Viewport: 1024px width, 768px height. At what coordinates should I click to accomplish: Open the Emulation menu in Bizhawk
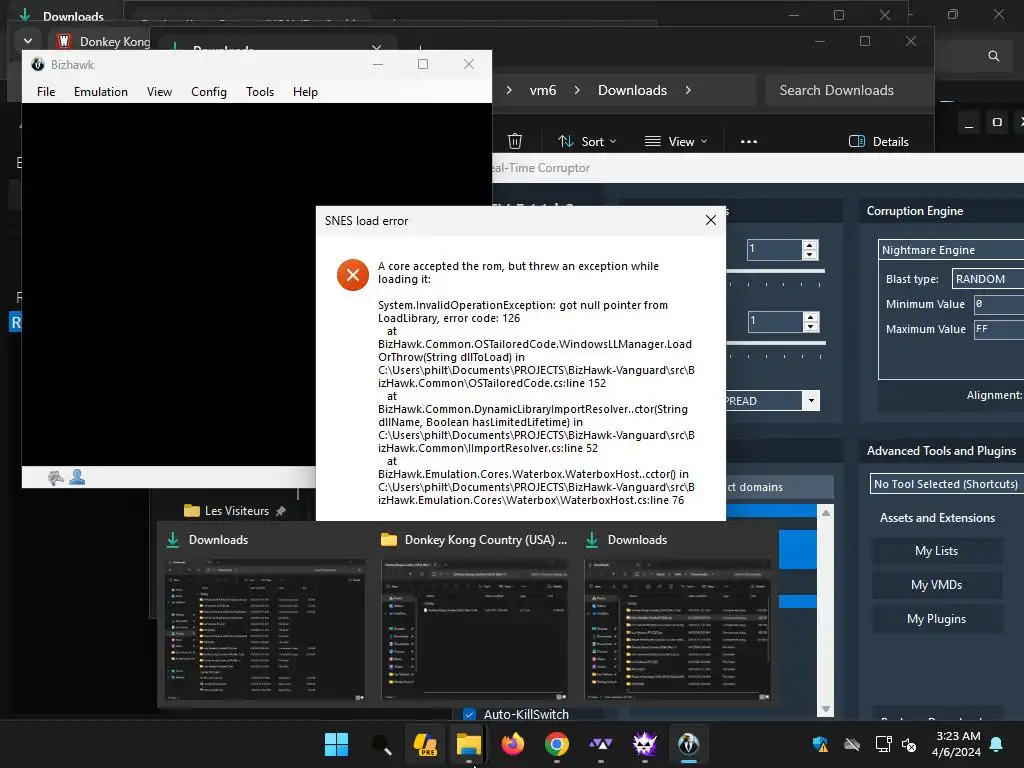[101, 91]
